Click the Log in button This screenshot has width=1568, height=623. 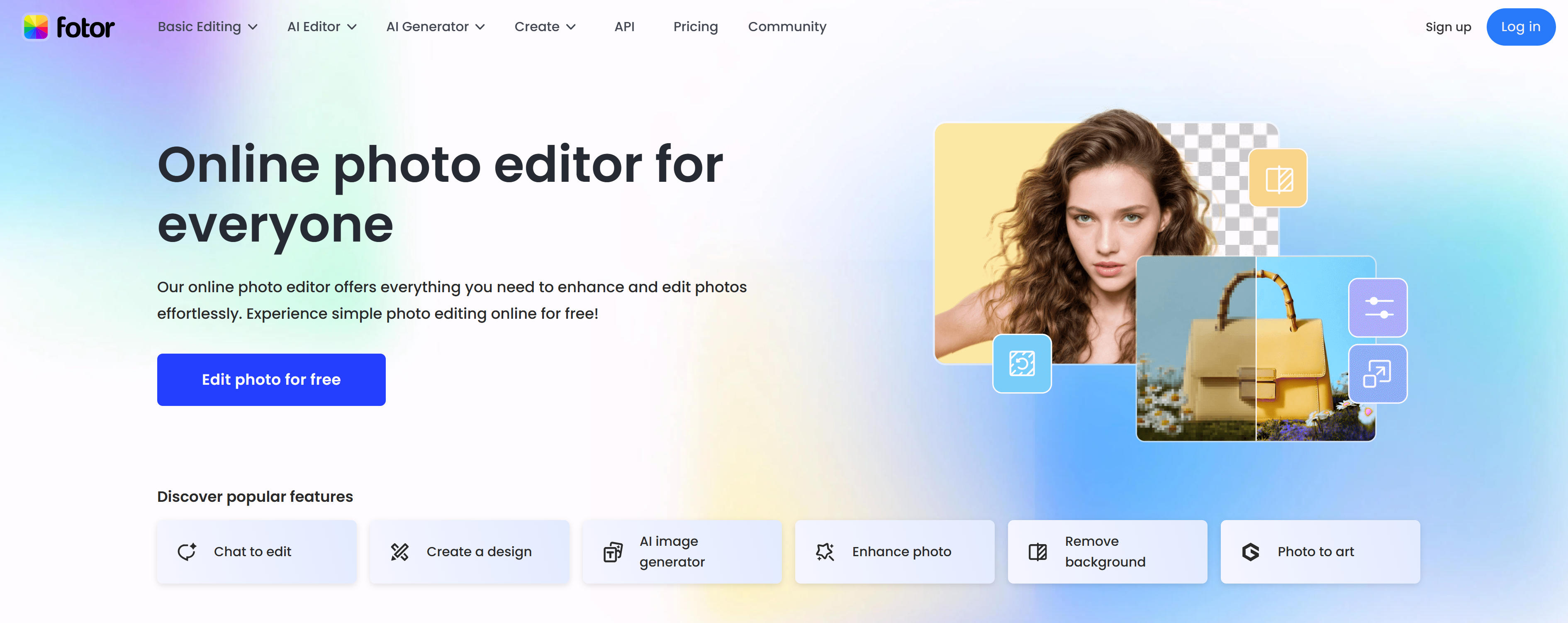tap(1520, 27)
